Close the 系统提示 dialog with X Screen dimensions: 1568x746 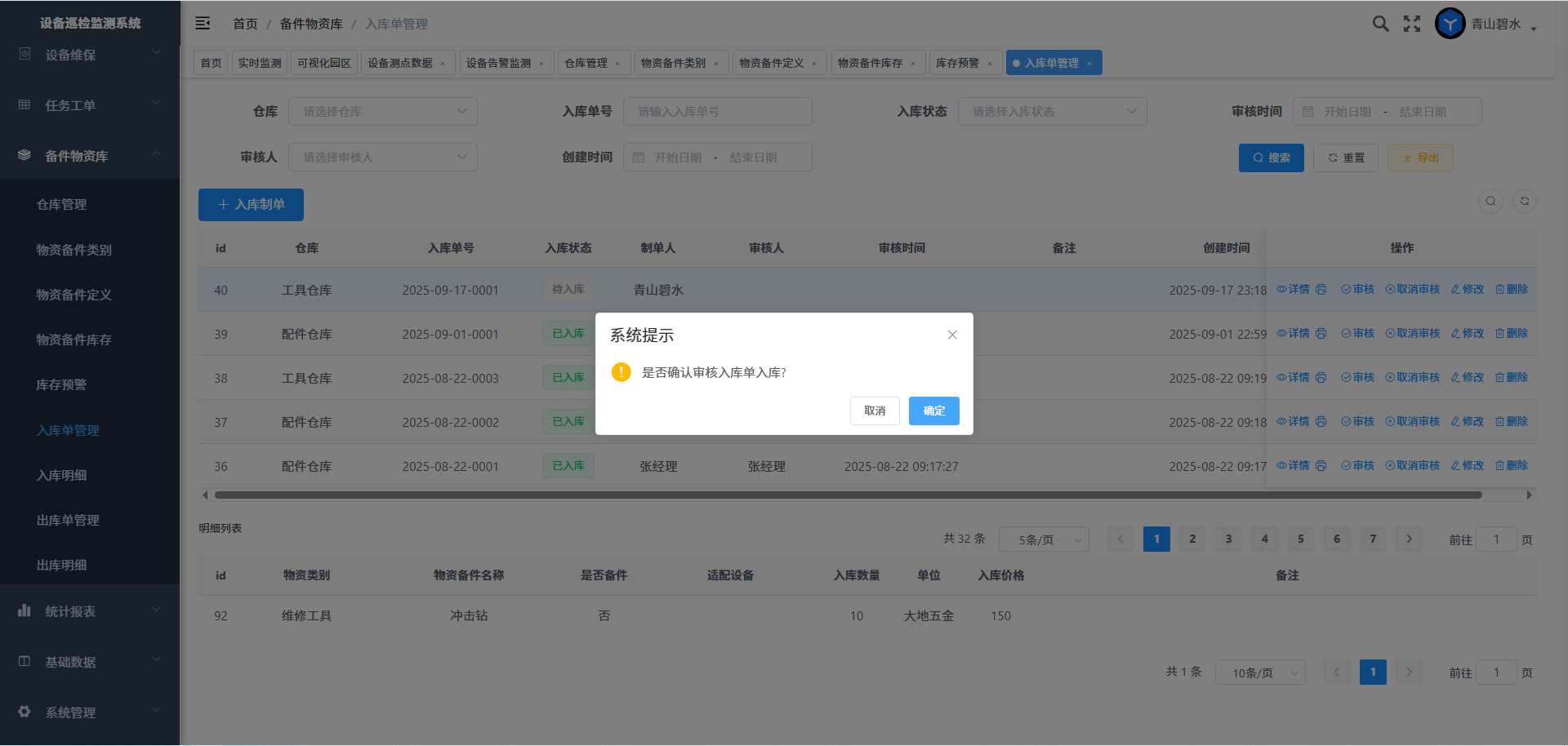coord(952,335)
